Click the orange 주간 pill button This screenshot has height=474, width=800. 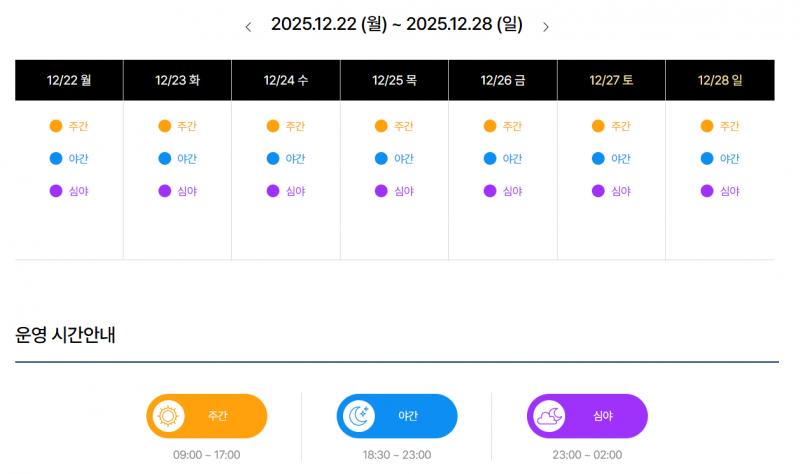(x=207, y=416)
